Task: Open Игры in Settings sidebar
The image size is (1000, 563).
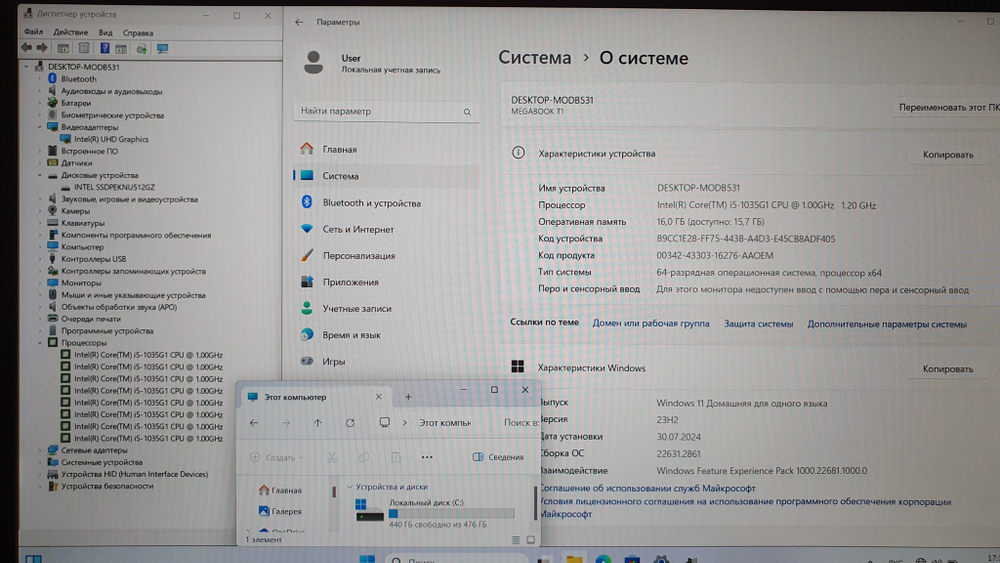Action: 386,361
